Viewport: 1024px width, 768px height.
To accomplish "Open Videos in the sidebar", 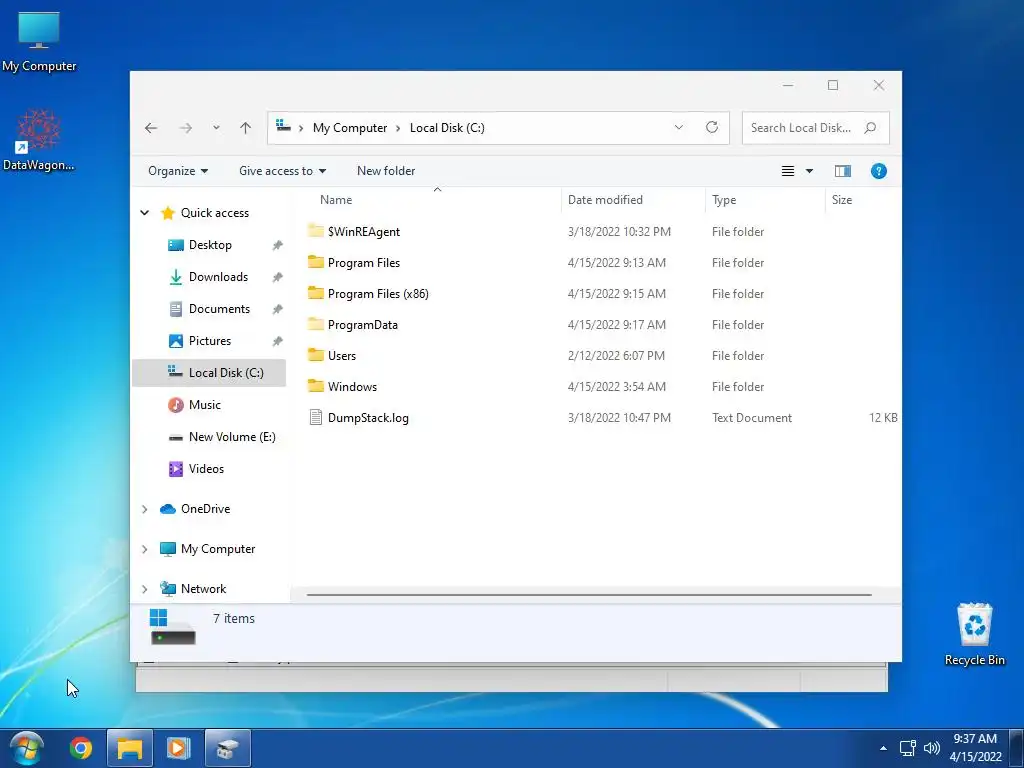I will 206,469.
